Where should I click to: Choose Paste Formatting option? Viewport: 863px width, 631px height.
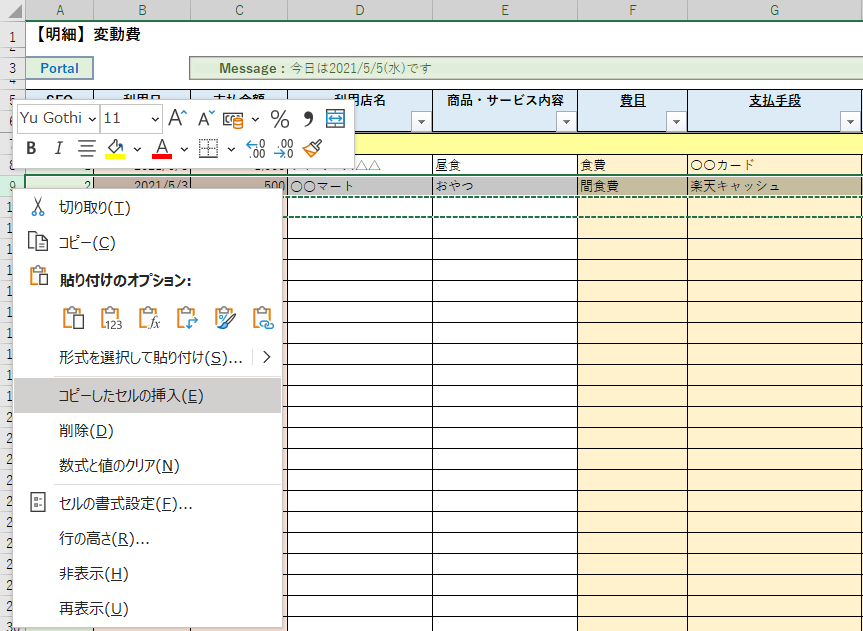tap(225, 318)
